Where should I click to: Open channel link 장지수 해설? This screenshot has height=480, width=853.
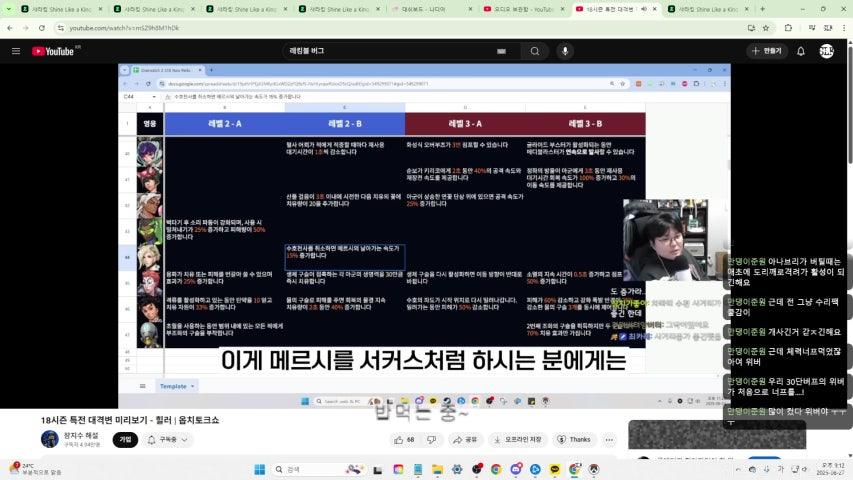click(81, 435)
